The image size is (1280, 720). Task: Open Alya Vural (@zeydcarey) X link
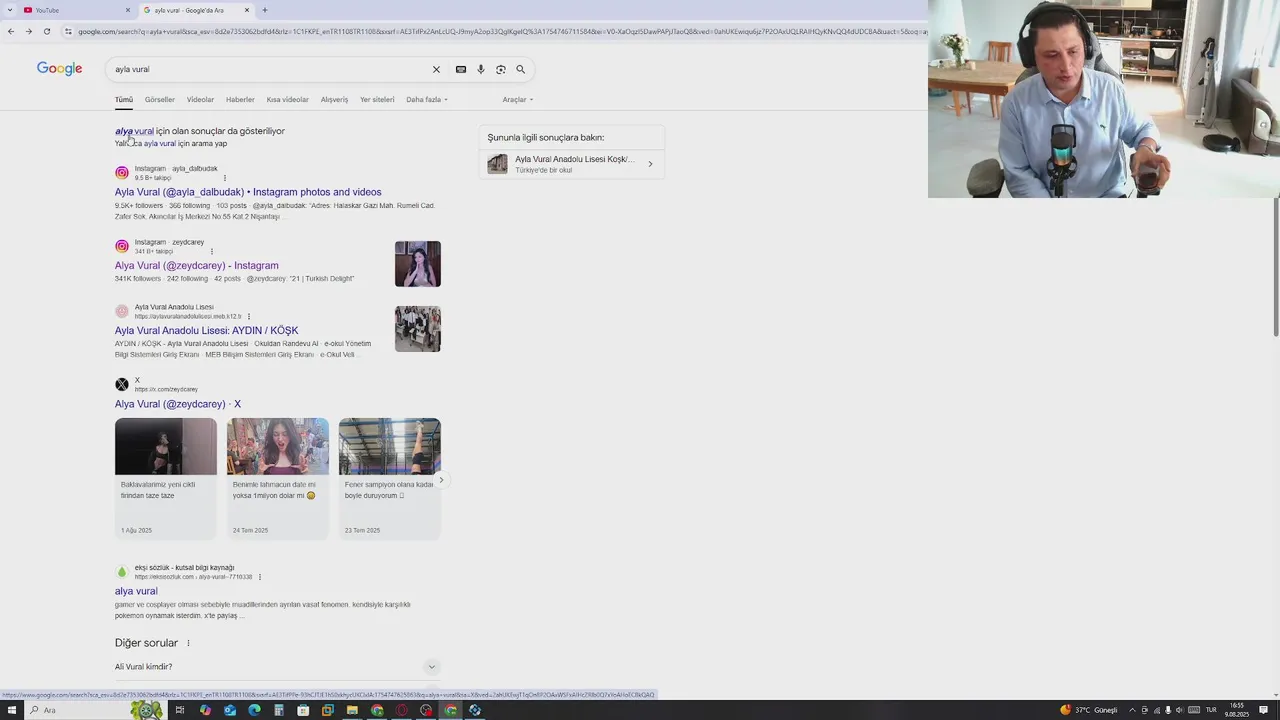(x=178, y=404)
